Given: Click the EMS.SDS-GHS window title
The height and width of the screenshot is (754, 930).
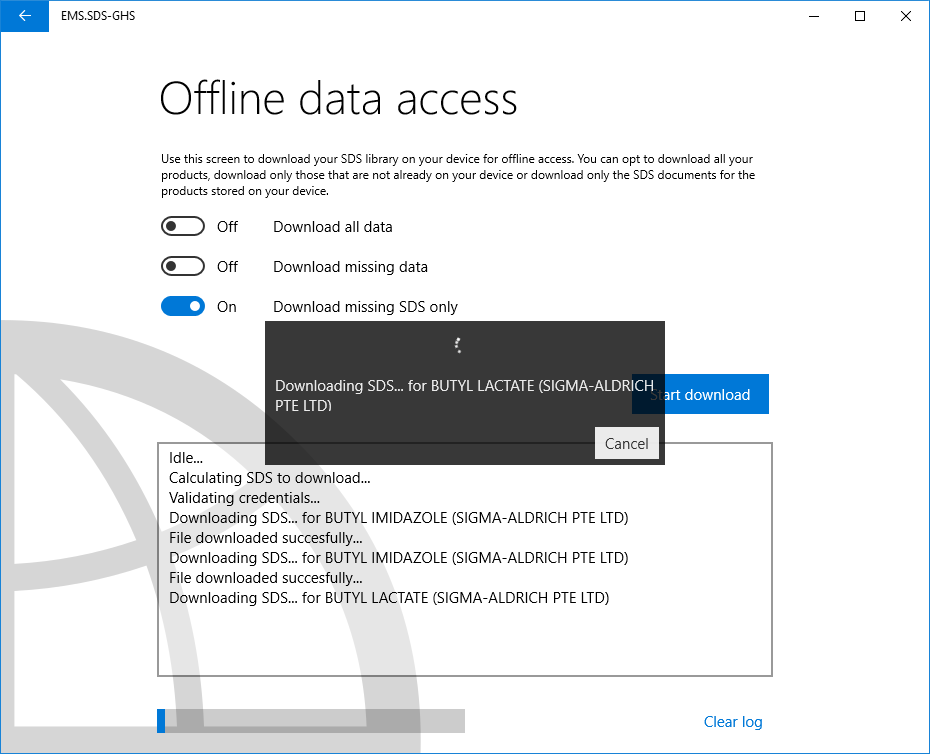Looking at the screenshot, I should pyautogui.click(x=98, y=16).
